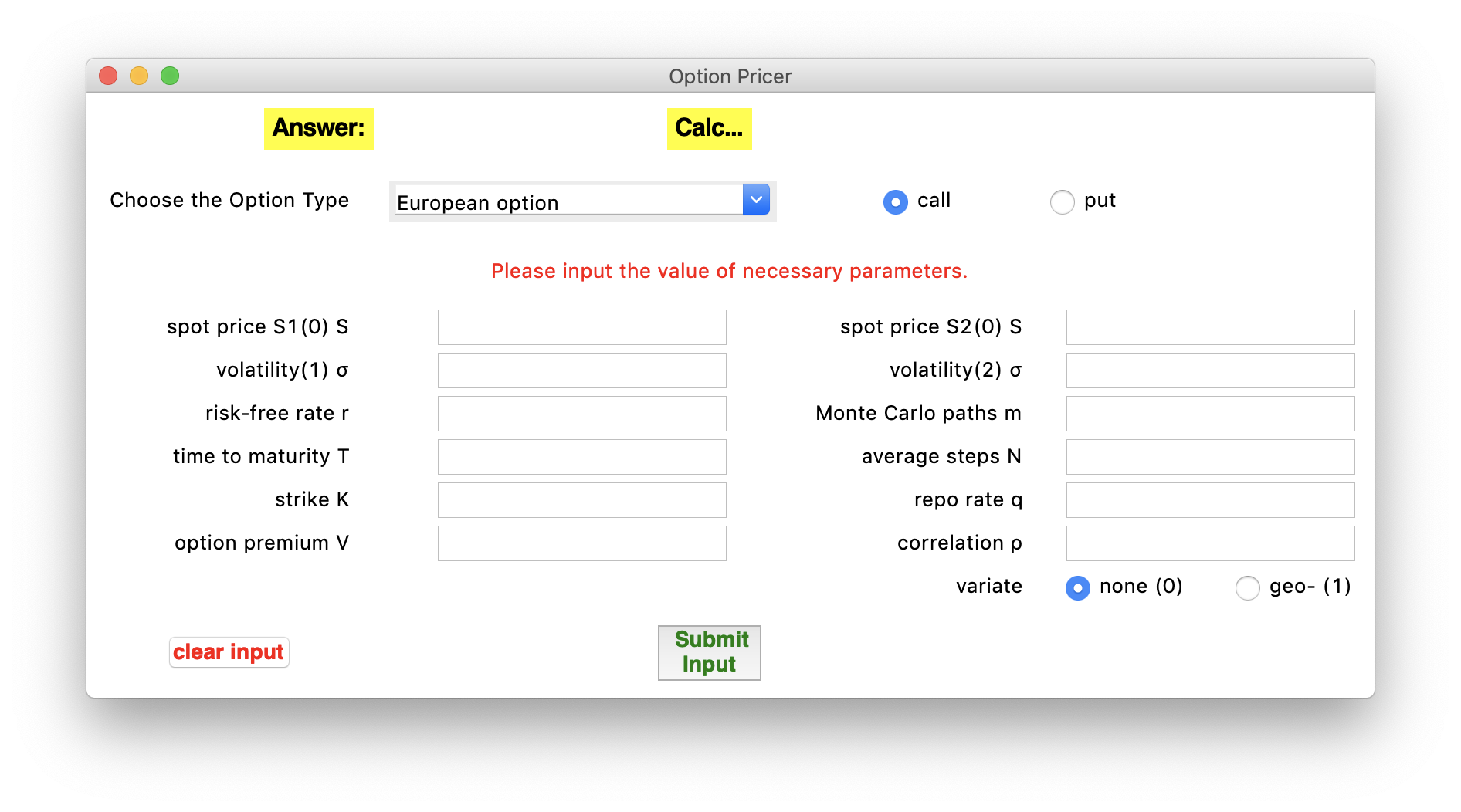Click the repo rate q input
Image resolution: width=1461 pixels, height=812 pixels.
pos(1210,500)
